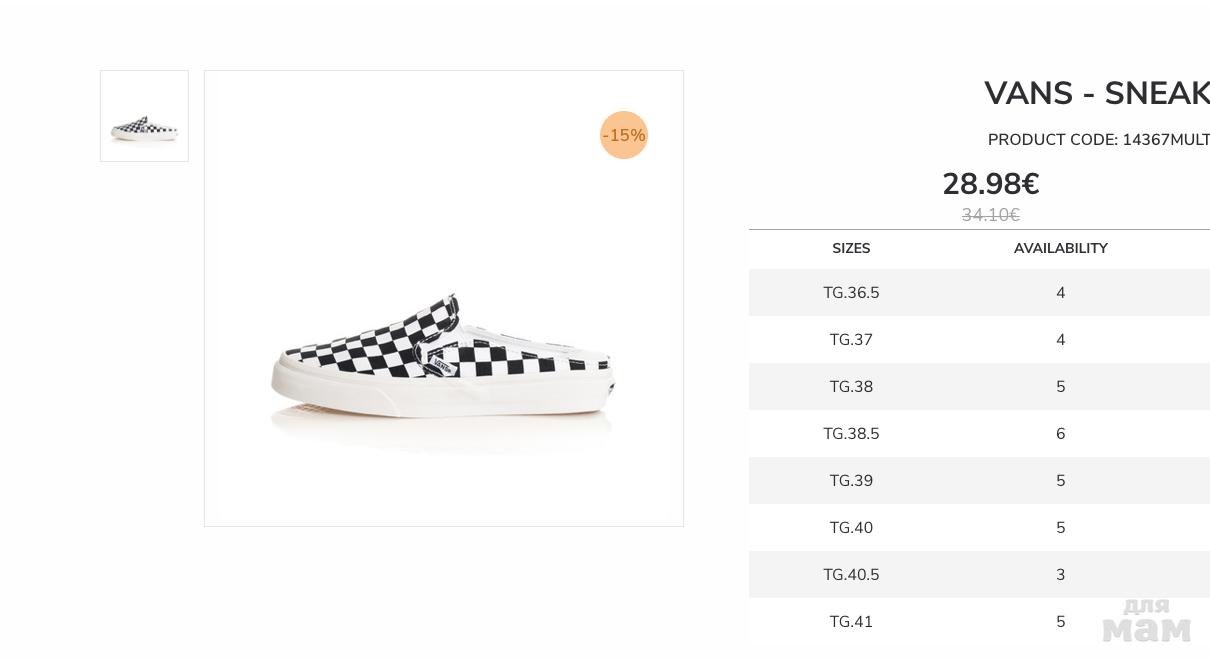The height and width of the screenshot is (660, 1210).
Task: Choose the TG.41 size label
Action: pos(851,622)
